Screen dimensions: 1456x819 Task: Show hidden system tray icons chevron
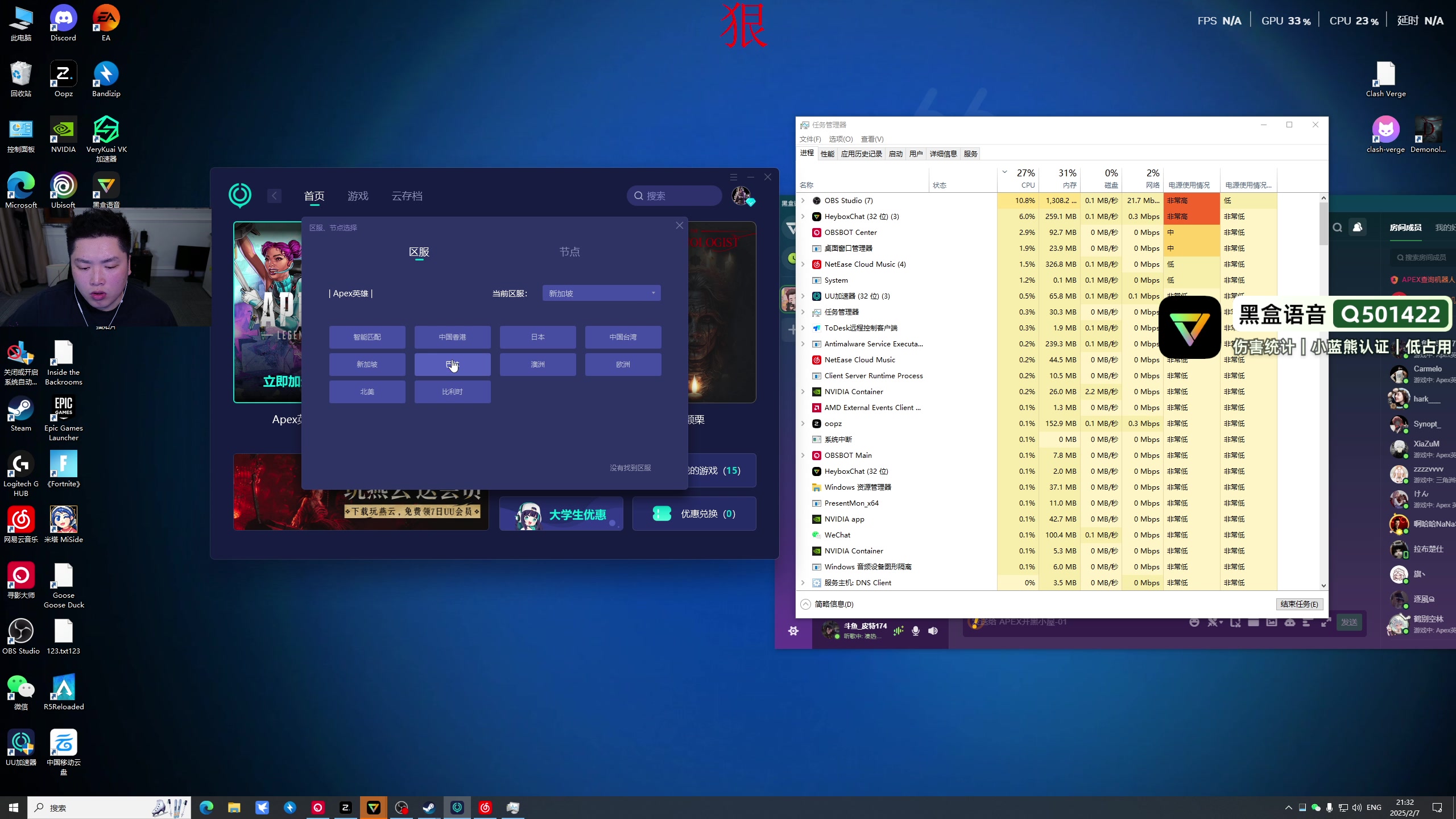[x=1288, y=808]
